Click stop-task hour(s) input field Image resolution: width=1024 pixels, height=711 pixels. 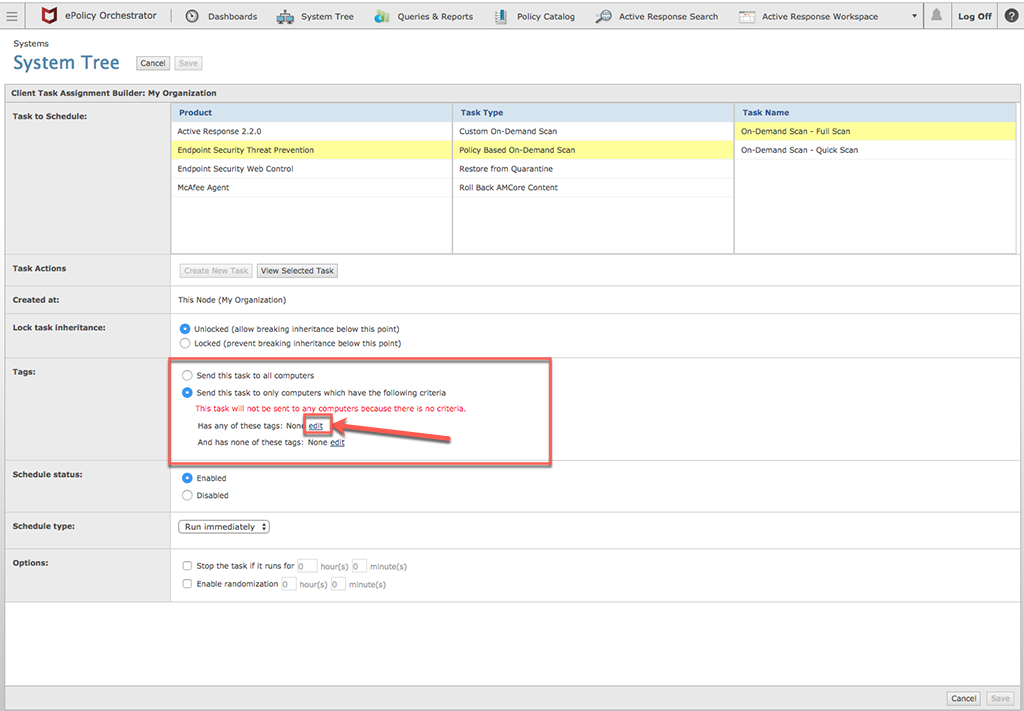point(307,566)
